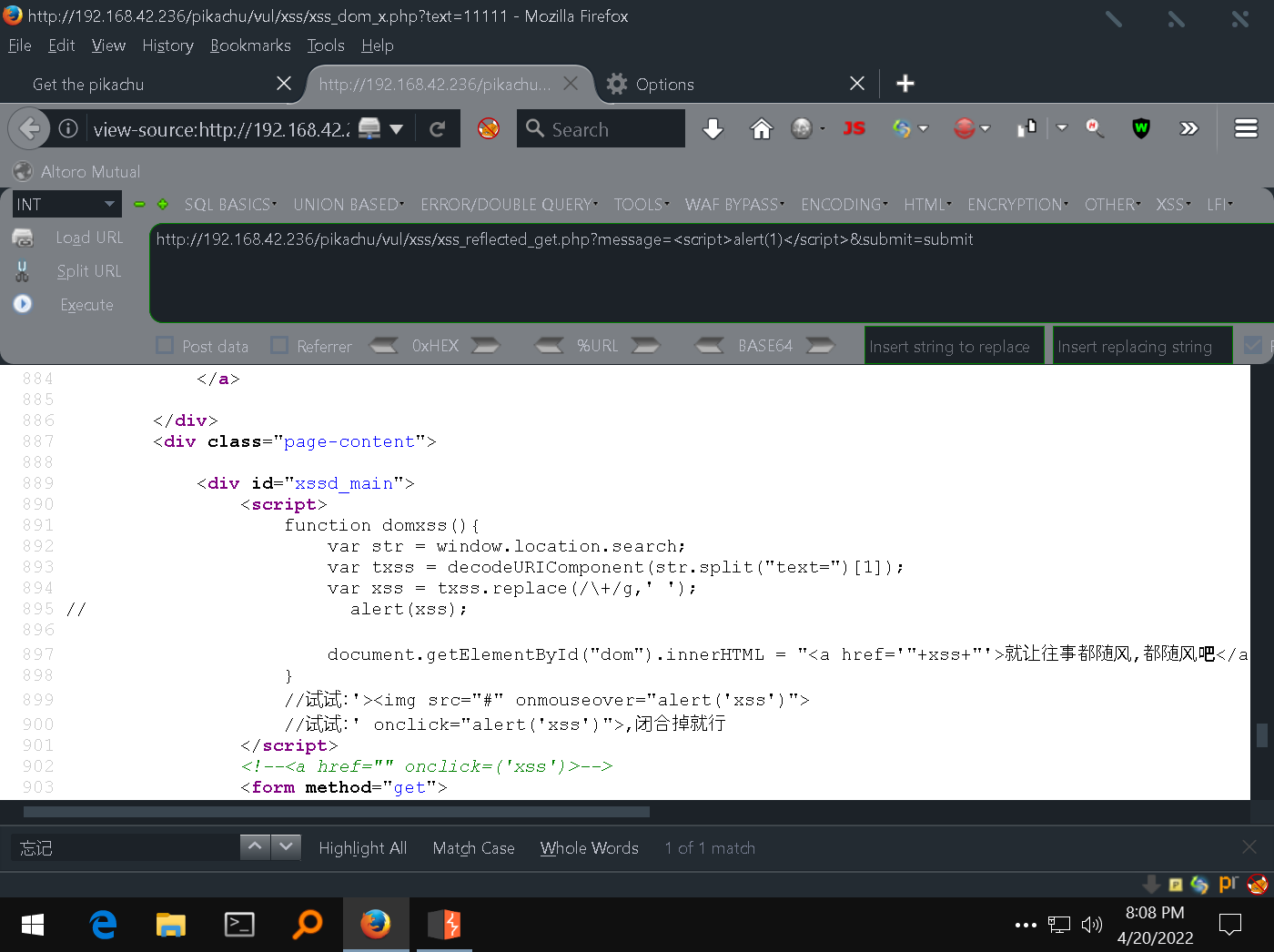Expand the XSS menu in HackBar
1274x952 pixels.
pyautogui.click(x=1172, y=205)
